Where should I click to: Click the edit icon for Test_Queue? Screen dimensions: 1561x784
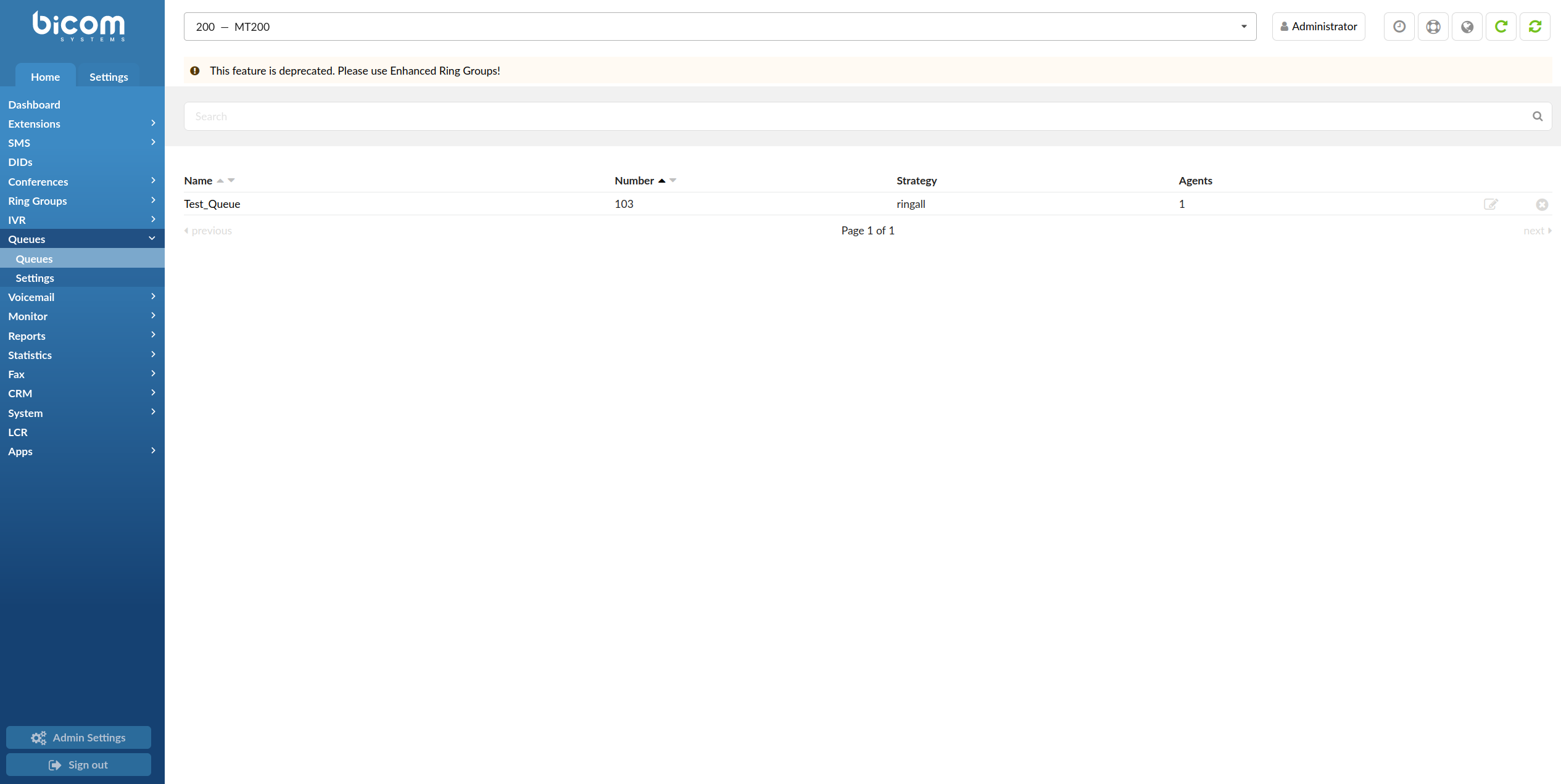click(x=1491, y=204)
